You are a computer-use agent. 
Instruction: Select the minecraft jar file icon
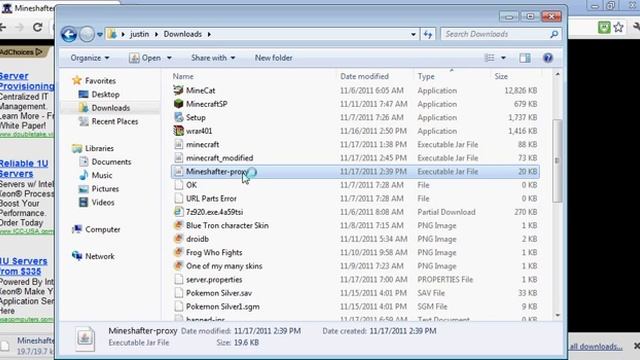(x=178, y=144)
